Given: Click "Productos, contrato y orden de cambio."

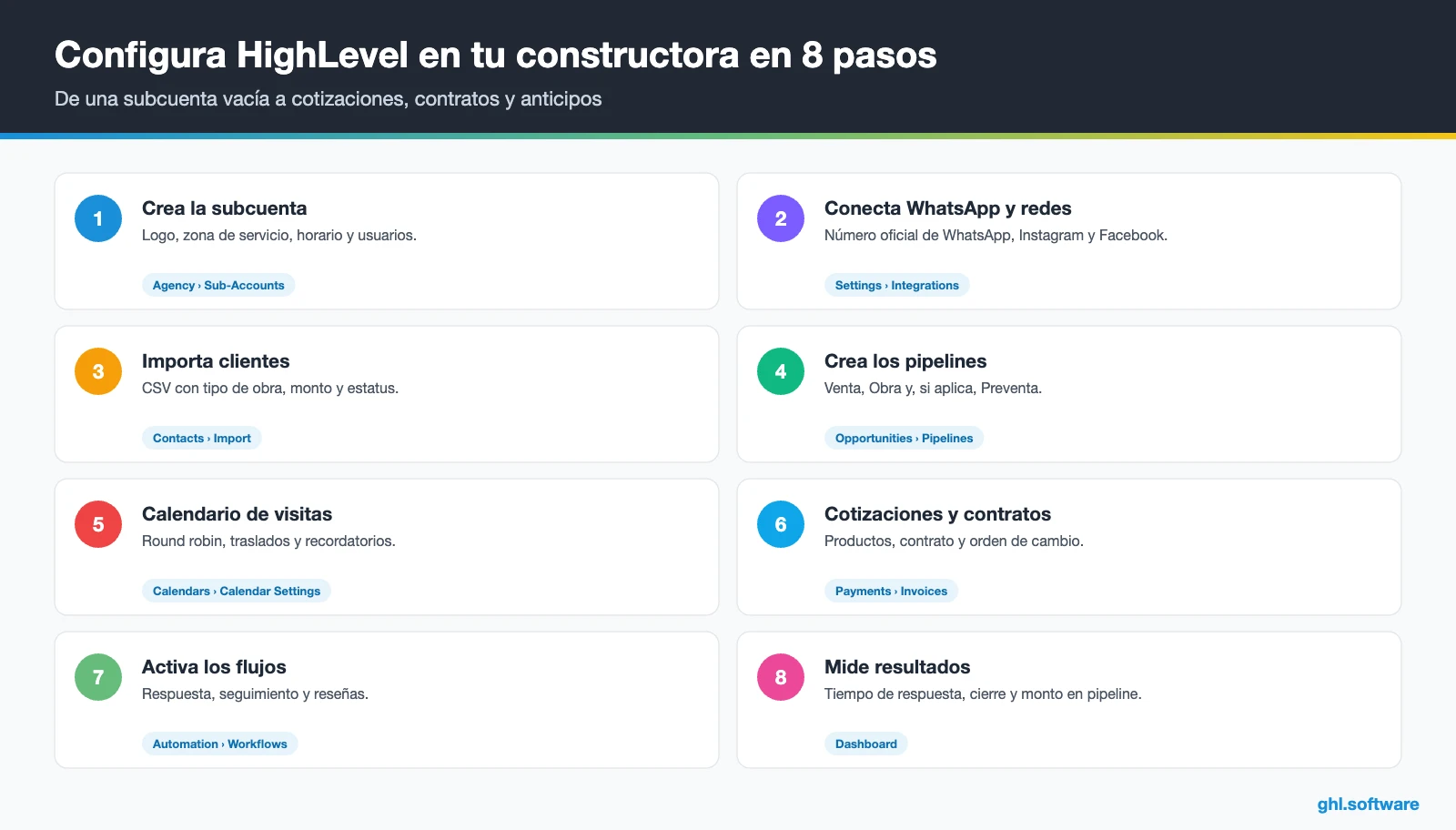Looking at the screenshot, I should pos(954,541).
